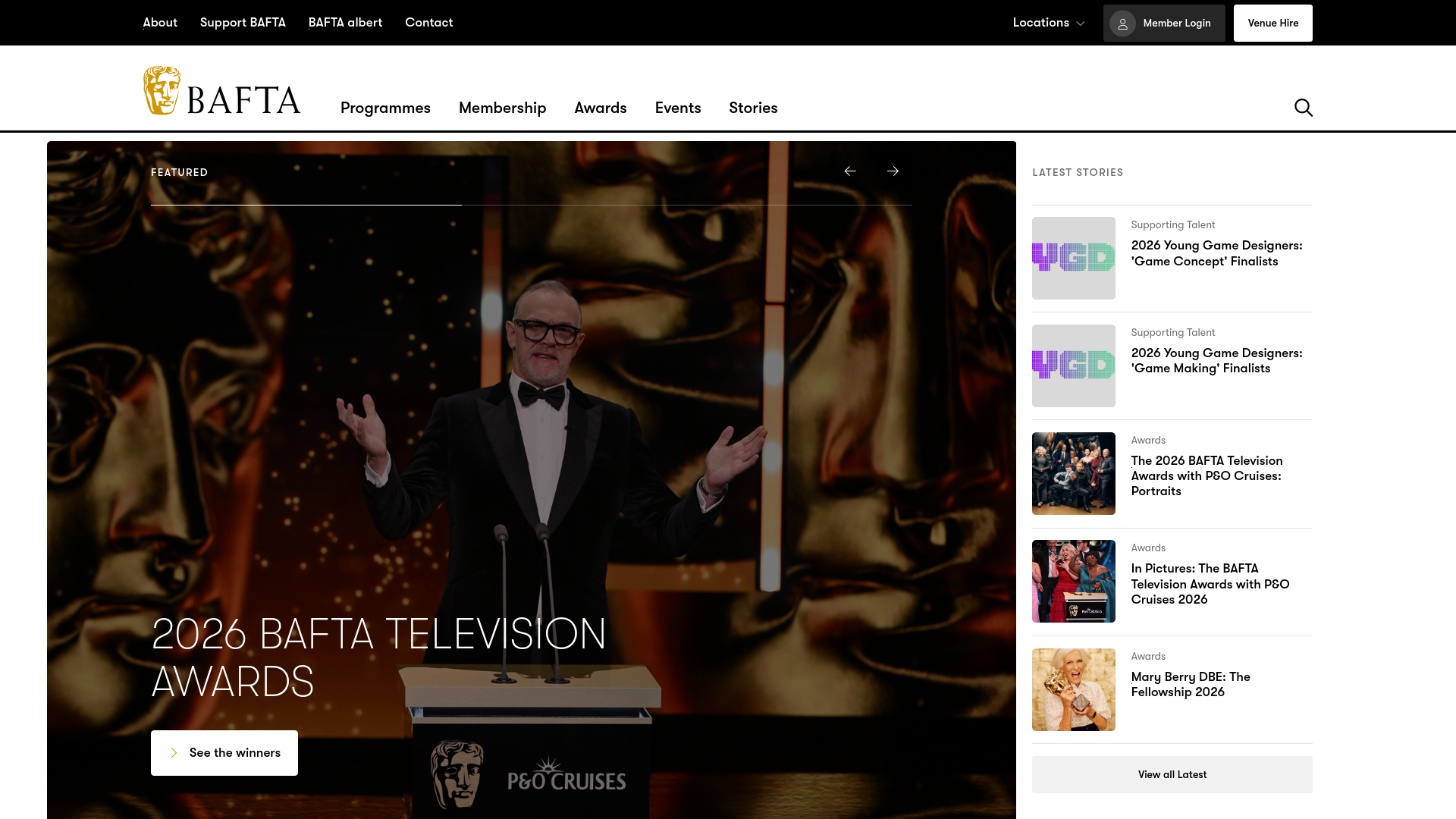Open the Stories menu
Viewport: 1456px width, 819px height.
pos(753,108)
